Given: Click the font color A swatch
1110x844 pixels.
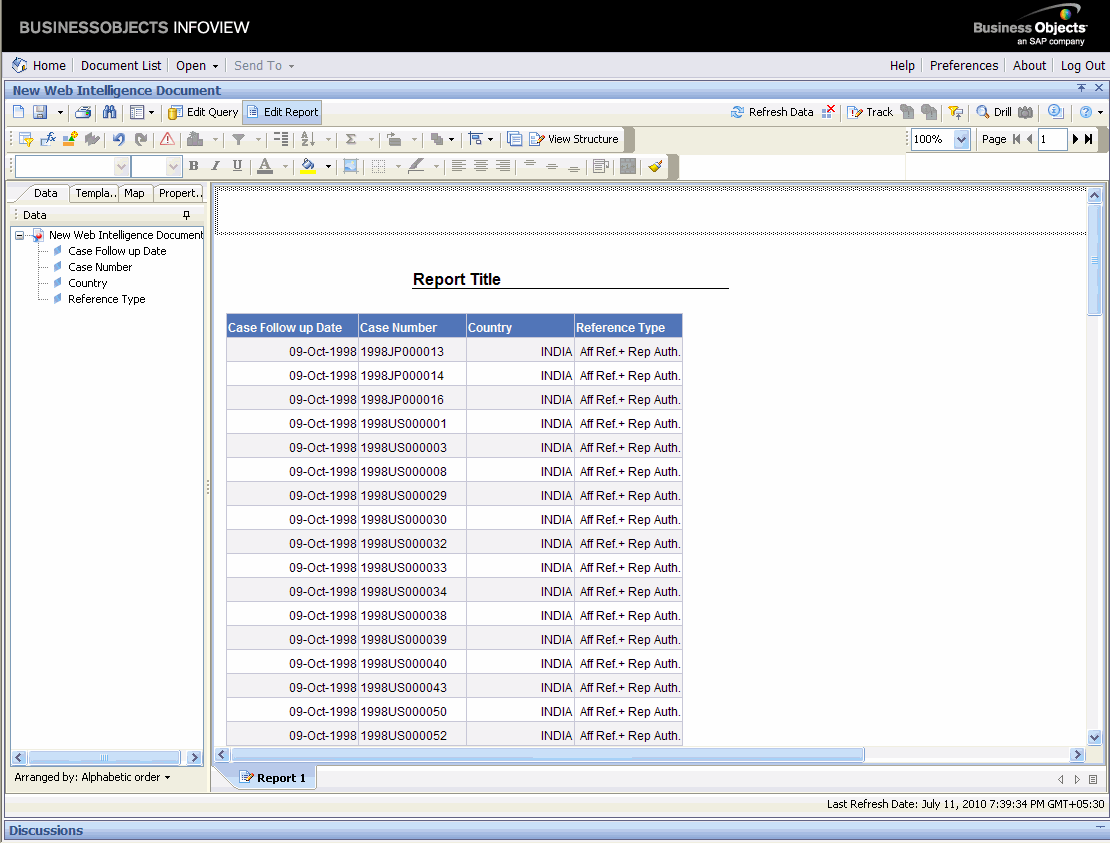Looking at the screenshot, I should (x=265, y=166).
